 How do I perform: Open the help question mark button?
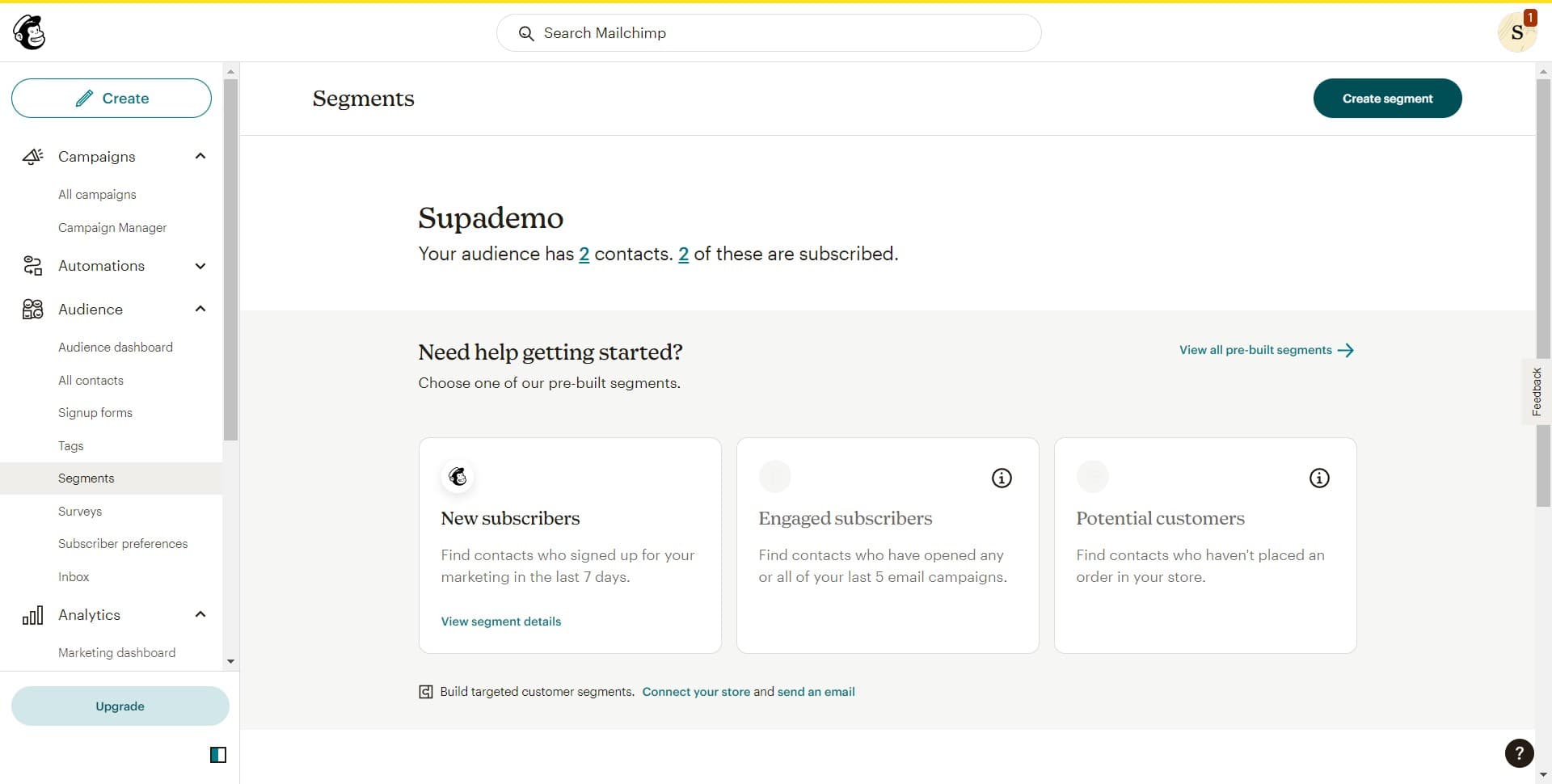pyautogui.click(x=1519, y=753)
